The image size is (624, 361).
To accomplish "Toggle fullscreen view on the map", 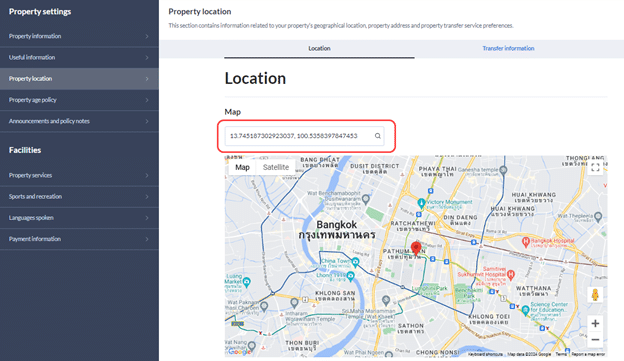I will (x=595, y=168).
